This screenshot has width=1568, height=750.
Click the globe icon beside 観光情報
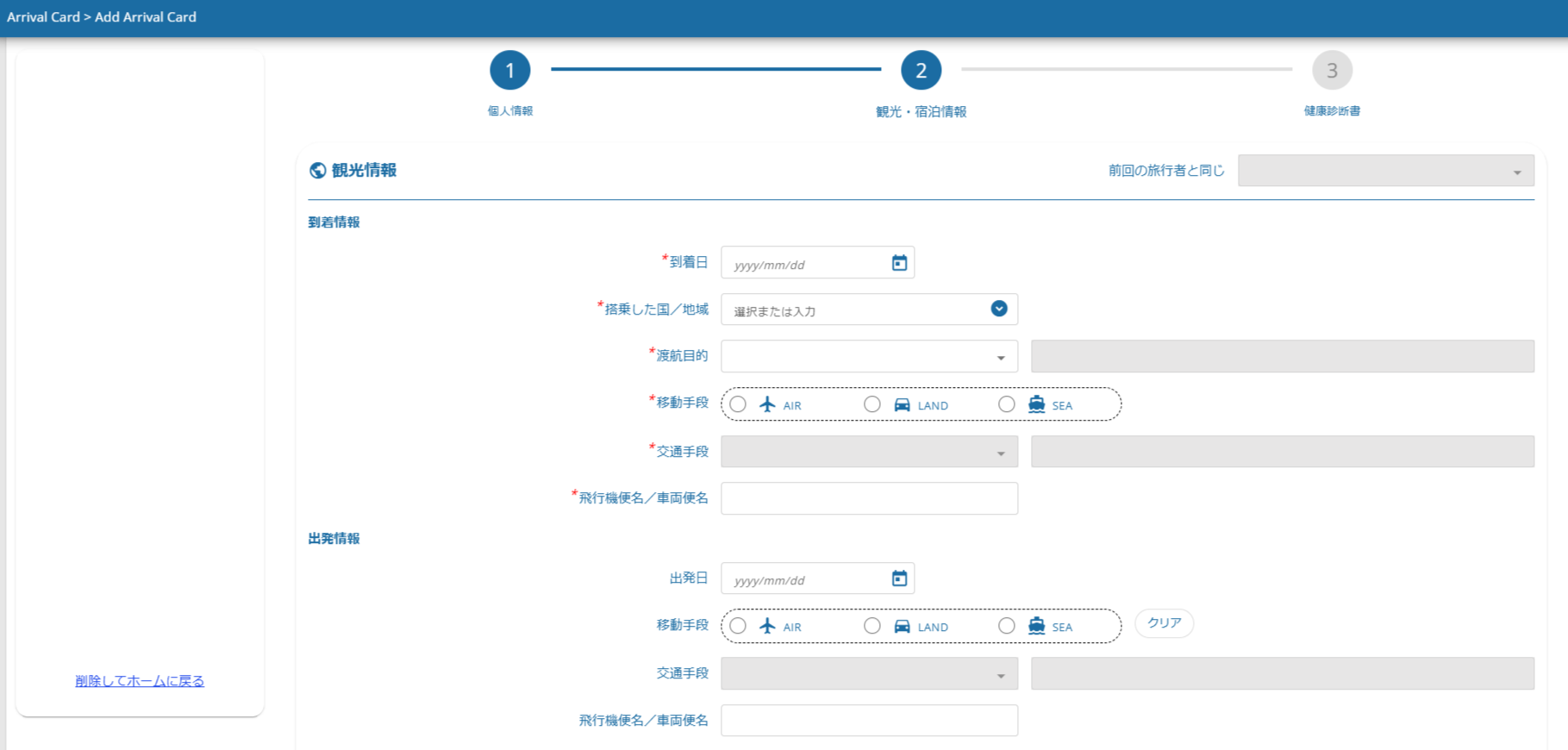pos(317,171)
